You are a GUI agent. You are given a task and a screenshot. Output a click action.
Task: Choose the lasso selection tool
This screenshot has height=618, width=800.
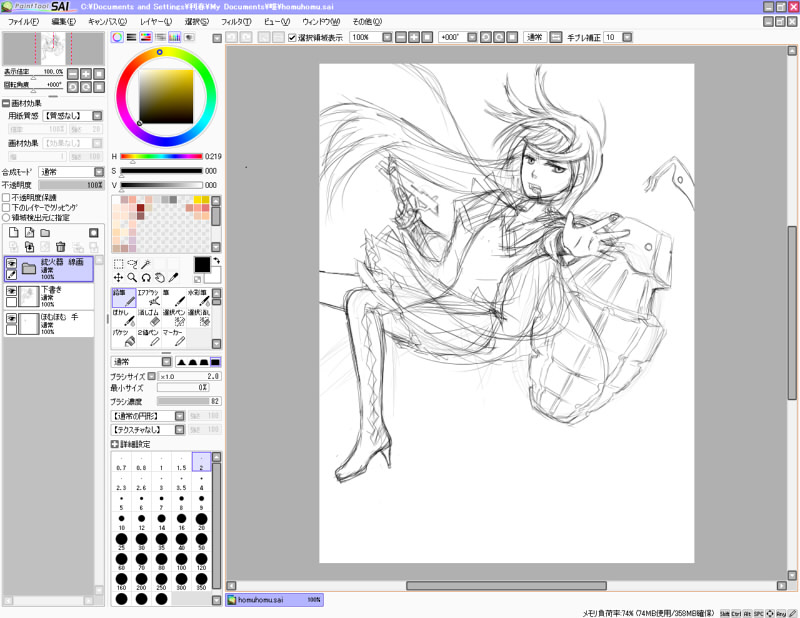pyautogui.click(x=132, y=264)
